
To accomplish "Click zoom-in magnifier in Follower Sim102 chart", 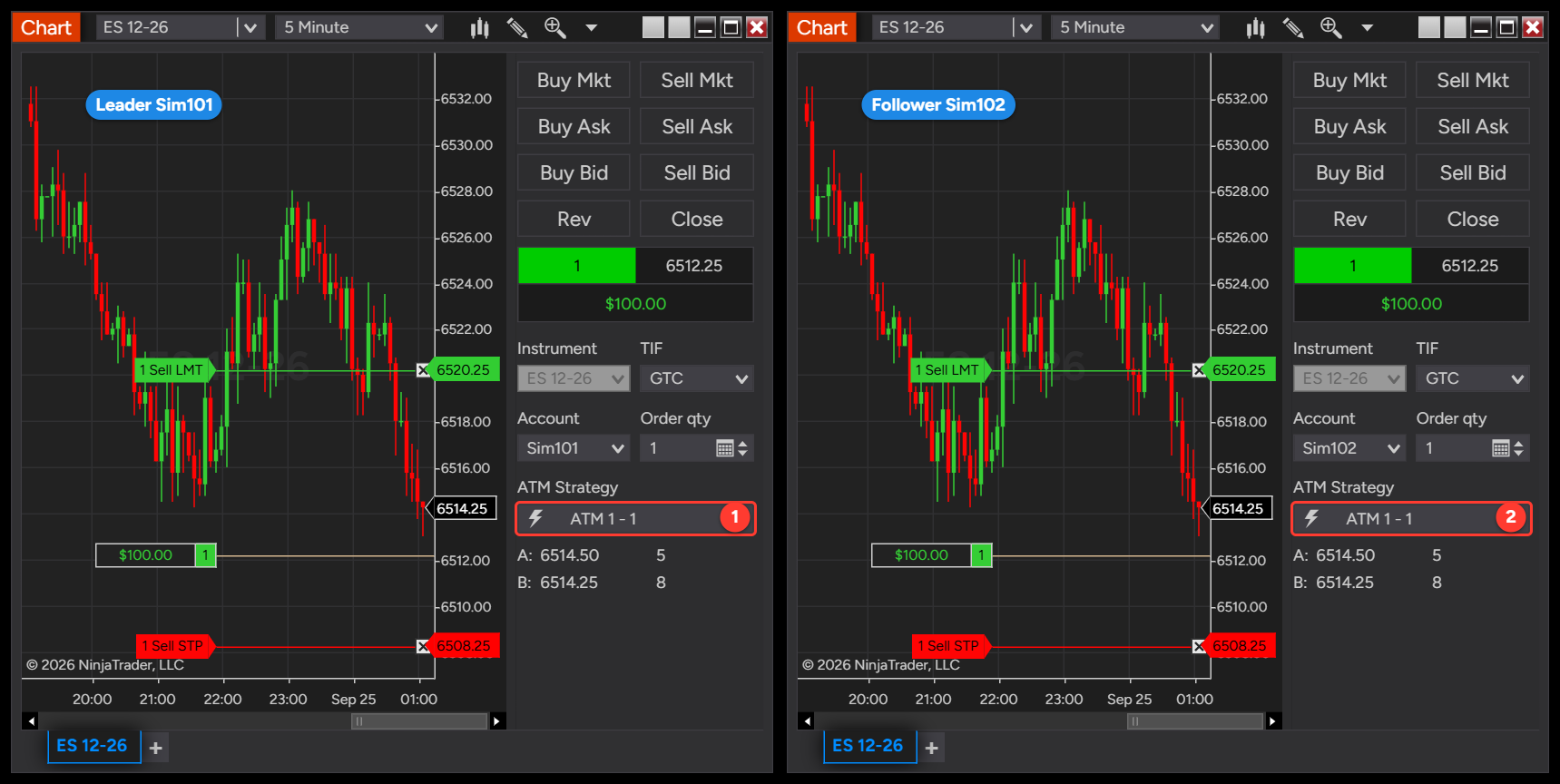I will point(1330,28).
